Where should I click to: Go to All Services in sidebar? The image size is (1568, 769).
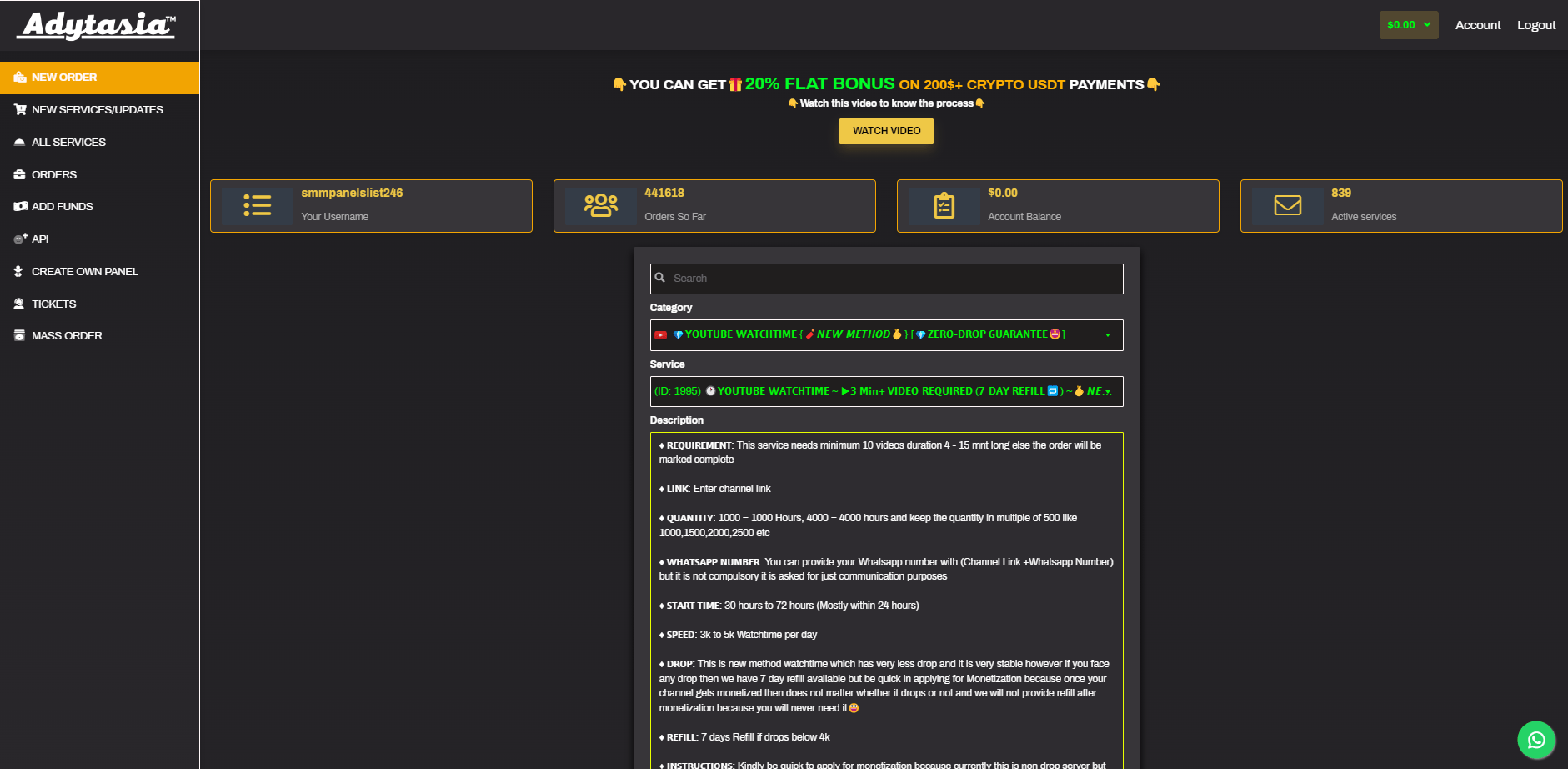(68, 143)
